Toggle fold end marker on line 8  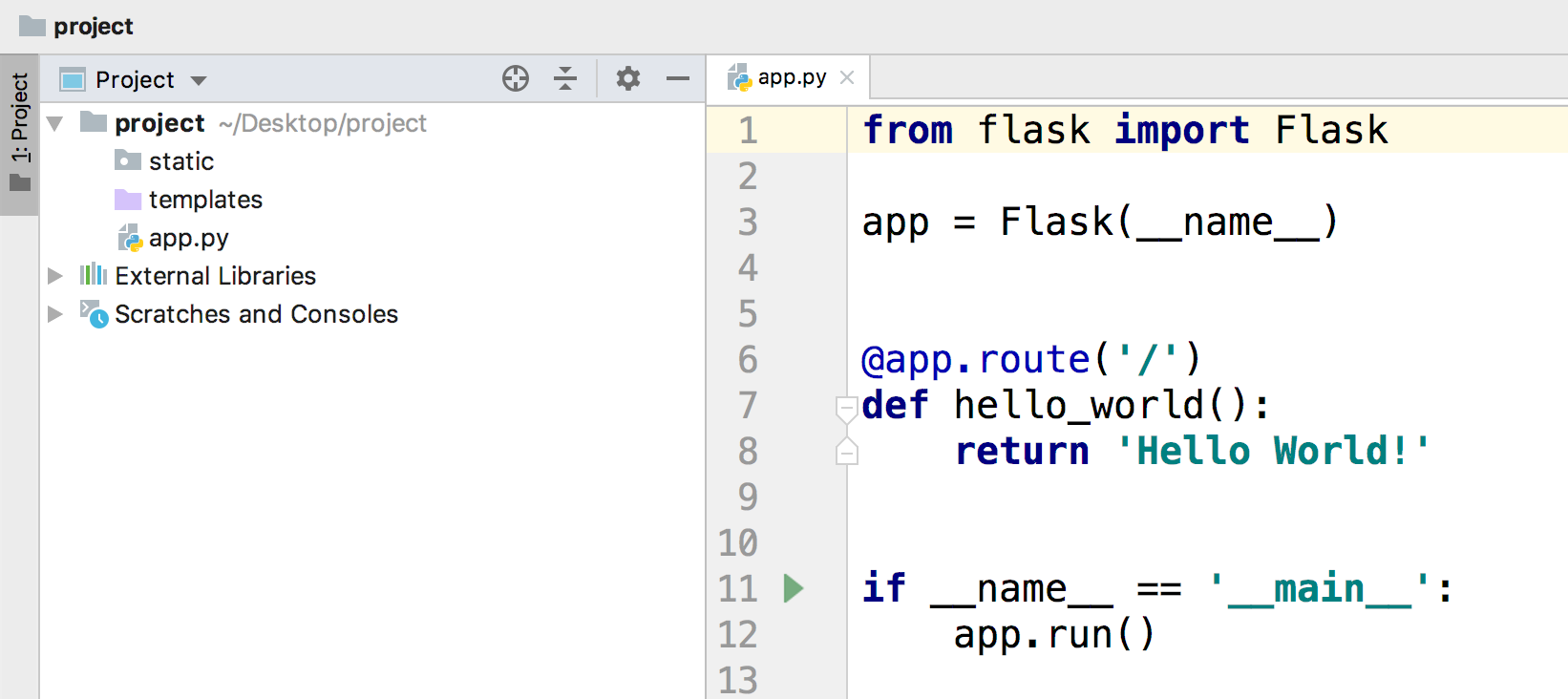coord(846,452)
